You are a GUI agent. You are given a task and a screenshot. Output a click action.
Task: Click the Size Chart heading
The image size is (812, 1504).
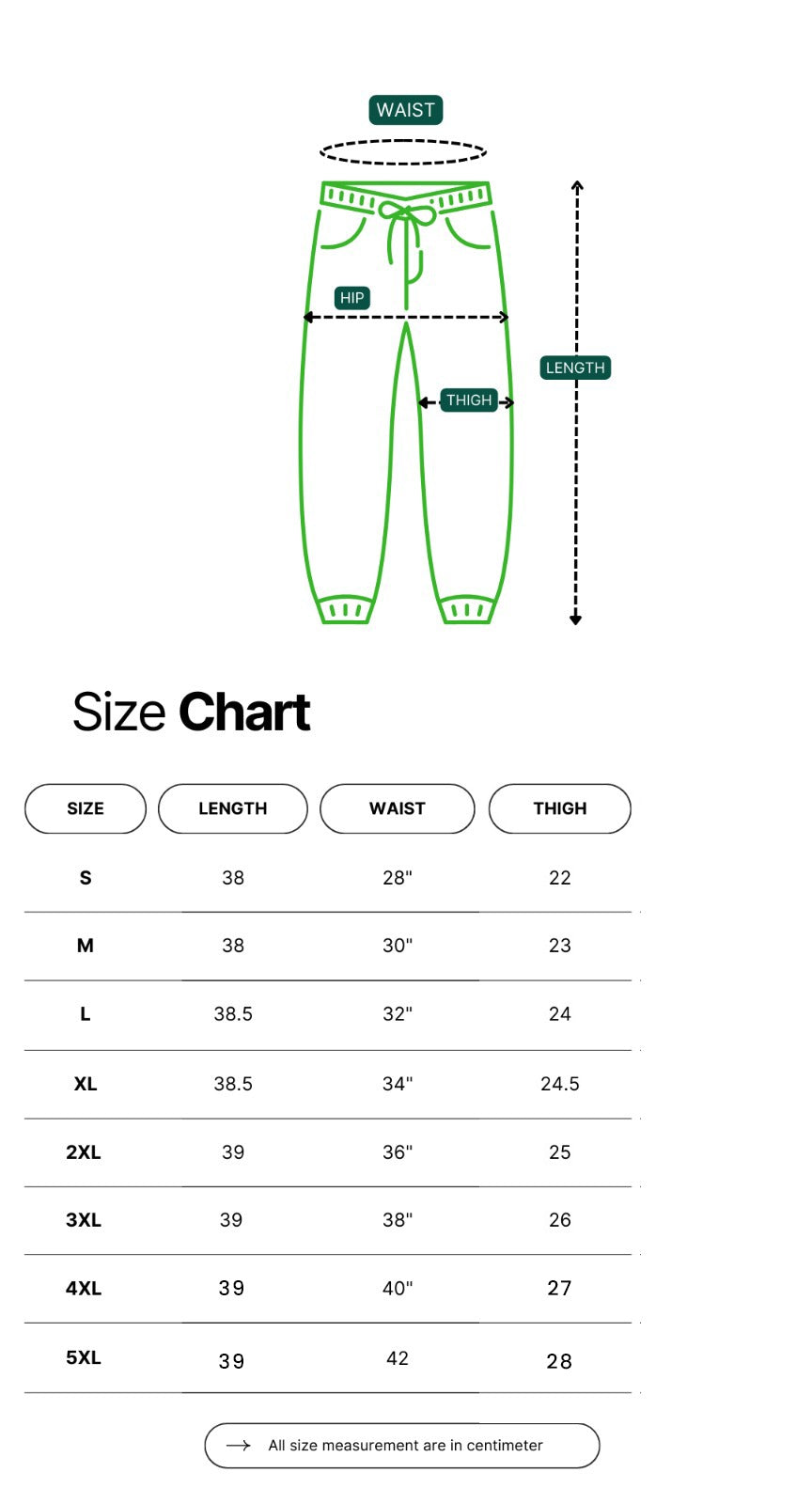coord(192,712)
